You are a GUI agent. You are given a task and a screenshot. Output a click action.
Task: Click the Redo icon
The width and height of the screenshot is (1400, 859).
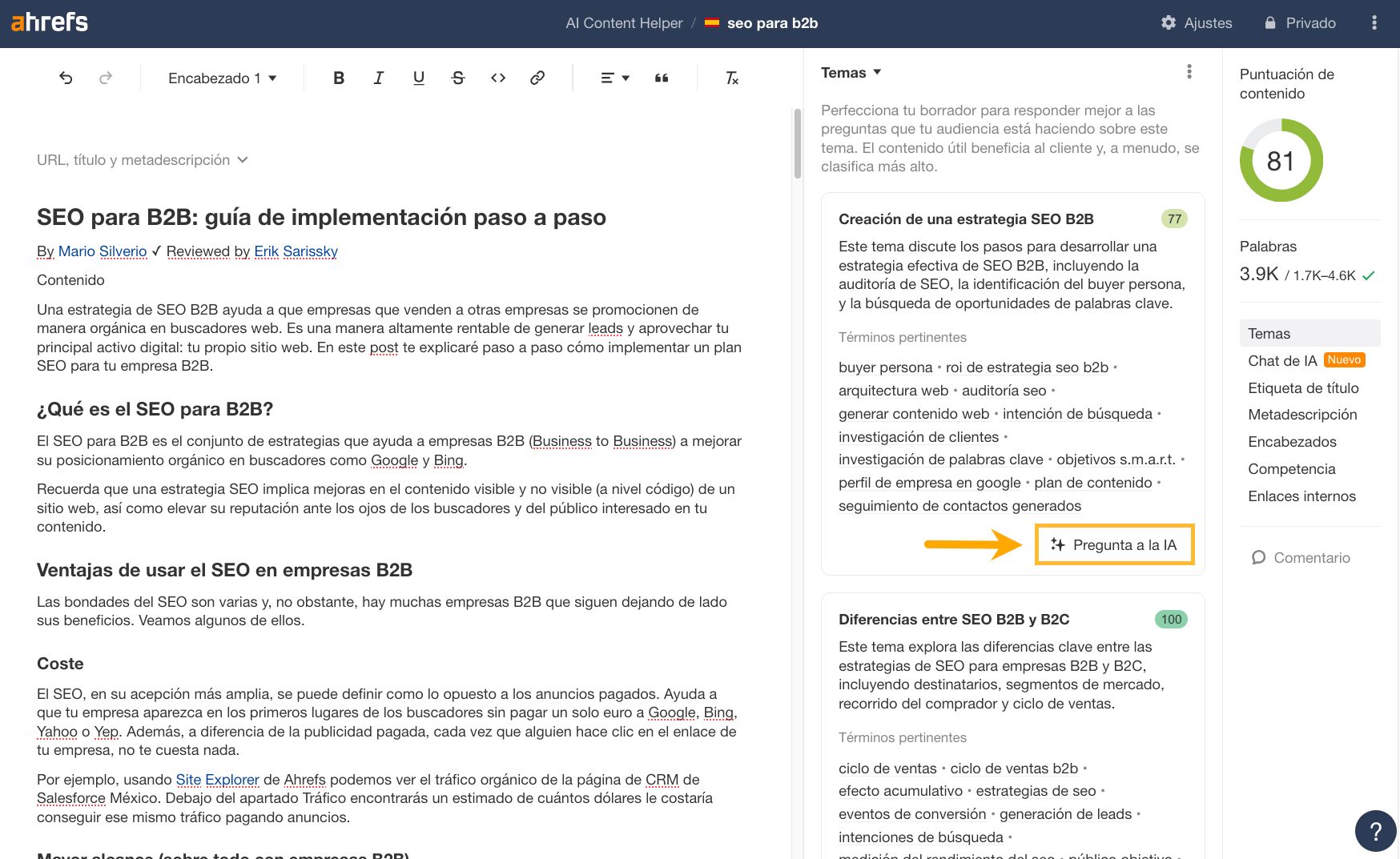[105, 78]
